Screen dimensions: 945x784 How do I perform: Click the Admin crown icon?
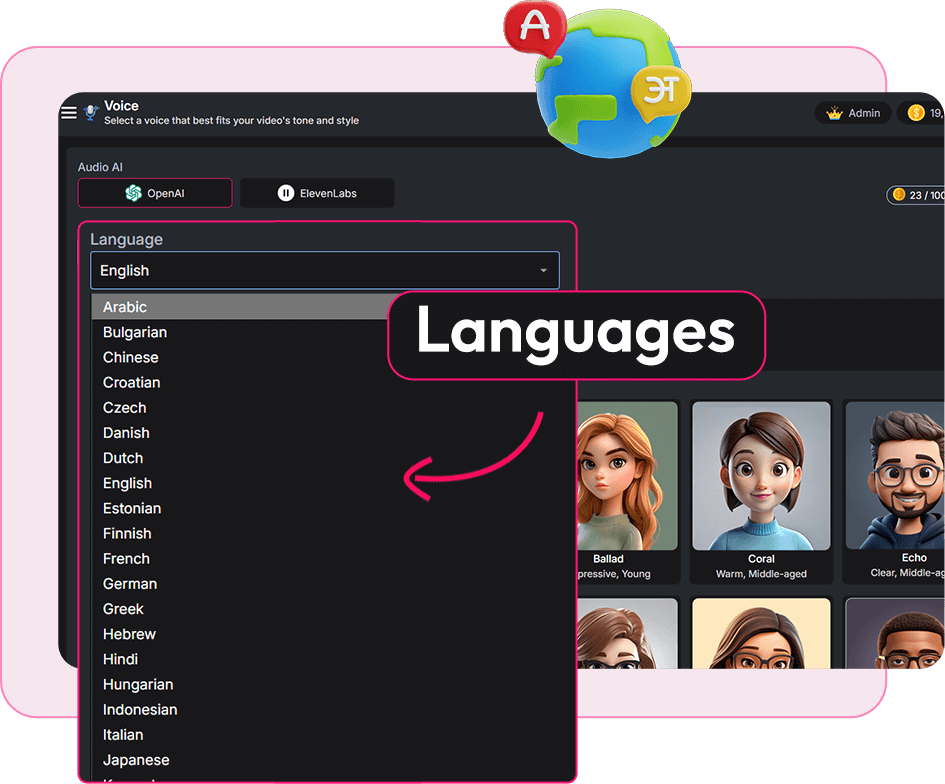tap(834, 114)
